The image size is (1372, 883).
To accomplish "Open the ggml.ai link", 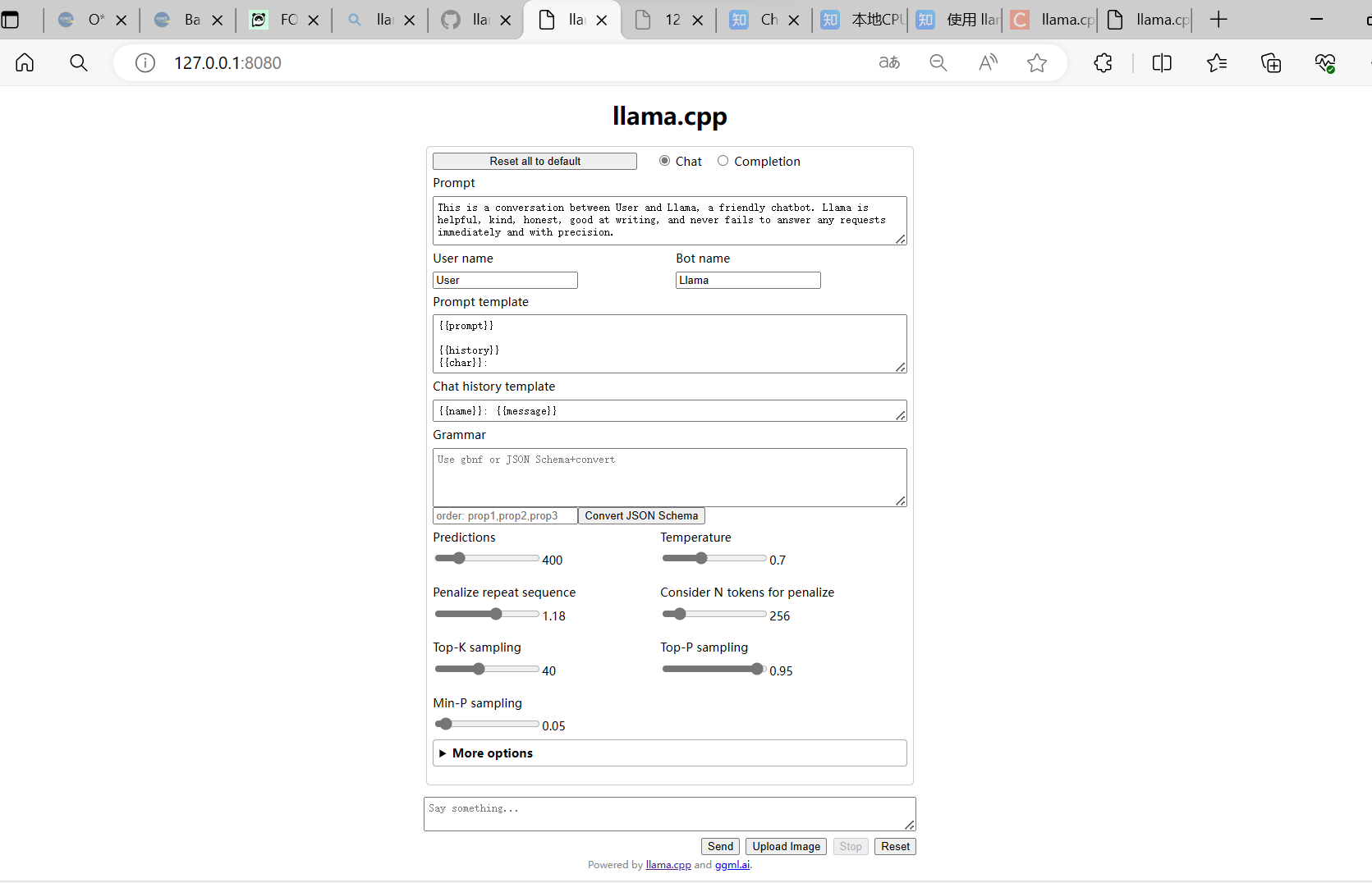I will pos(732,865).
